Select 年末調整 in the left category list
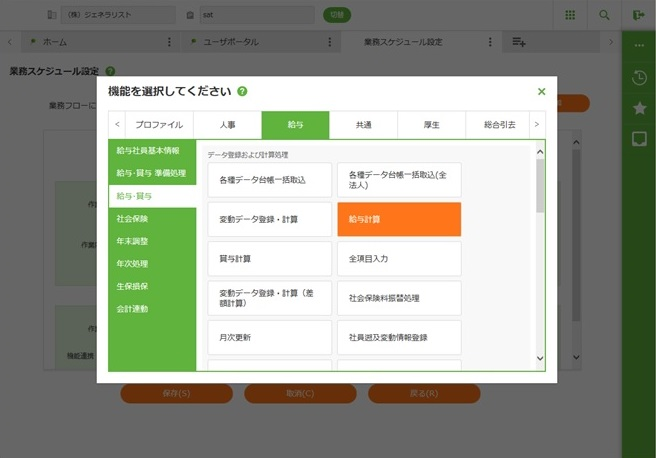This screenshot has height=458, width=656. pos(132,240)
